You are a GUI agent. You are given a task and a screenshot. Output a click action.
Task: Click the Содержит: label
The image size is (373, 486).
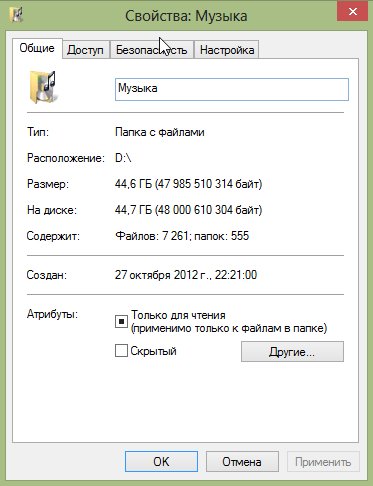point(53,236)
